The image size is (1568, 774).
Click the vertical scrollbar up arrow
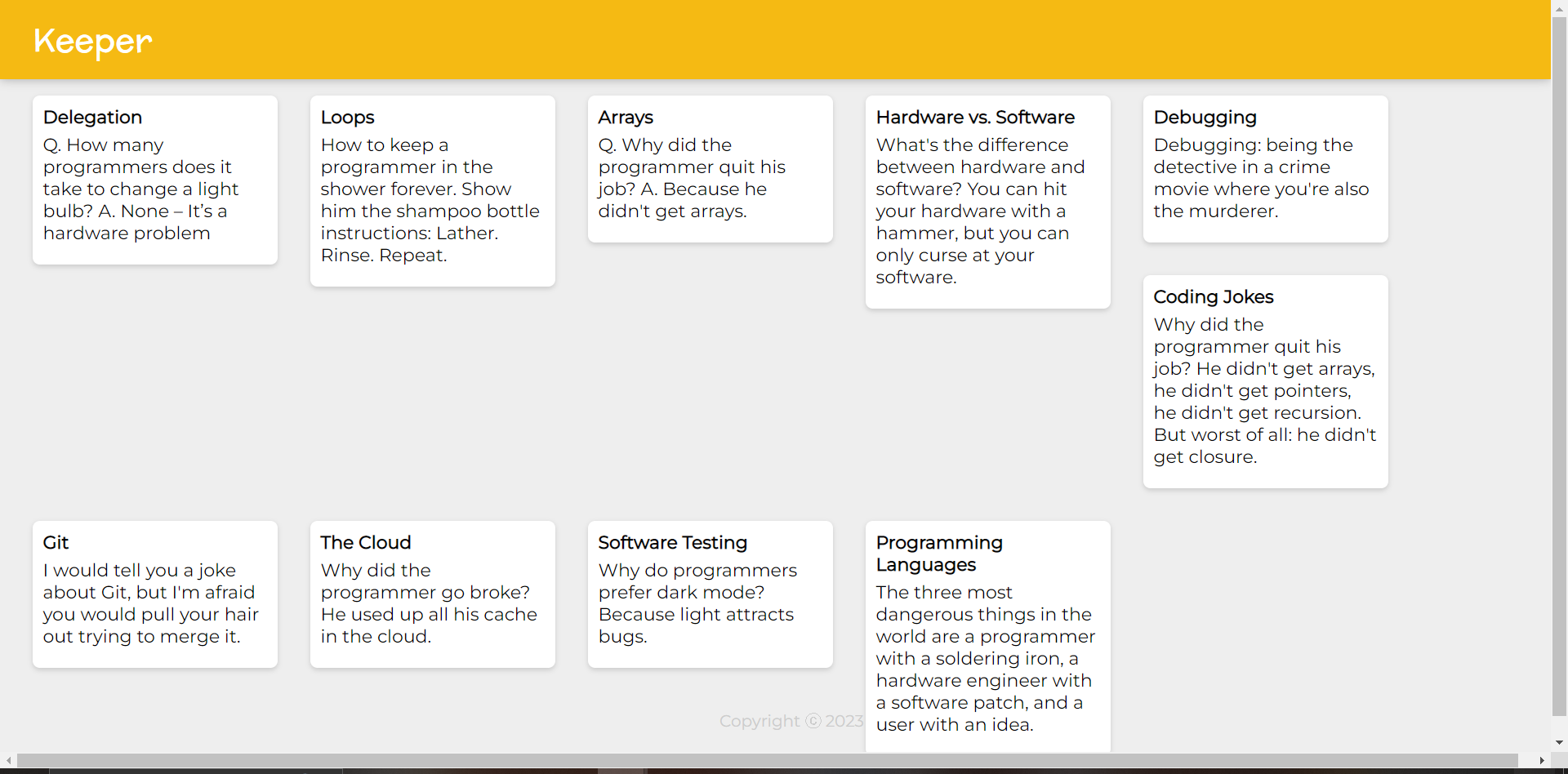click(x=1559, y=8)
